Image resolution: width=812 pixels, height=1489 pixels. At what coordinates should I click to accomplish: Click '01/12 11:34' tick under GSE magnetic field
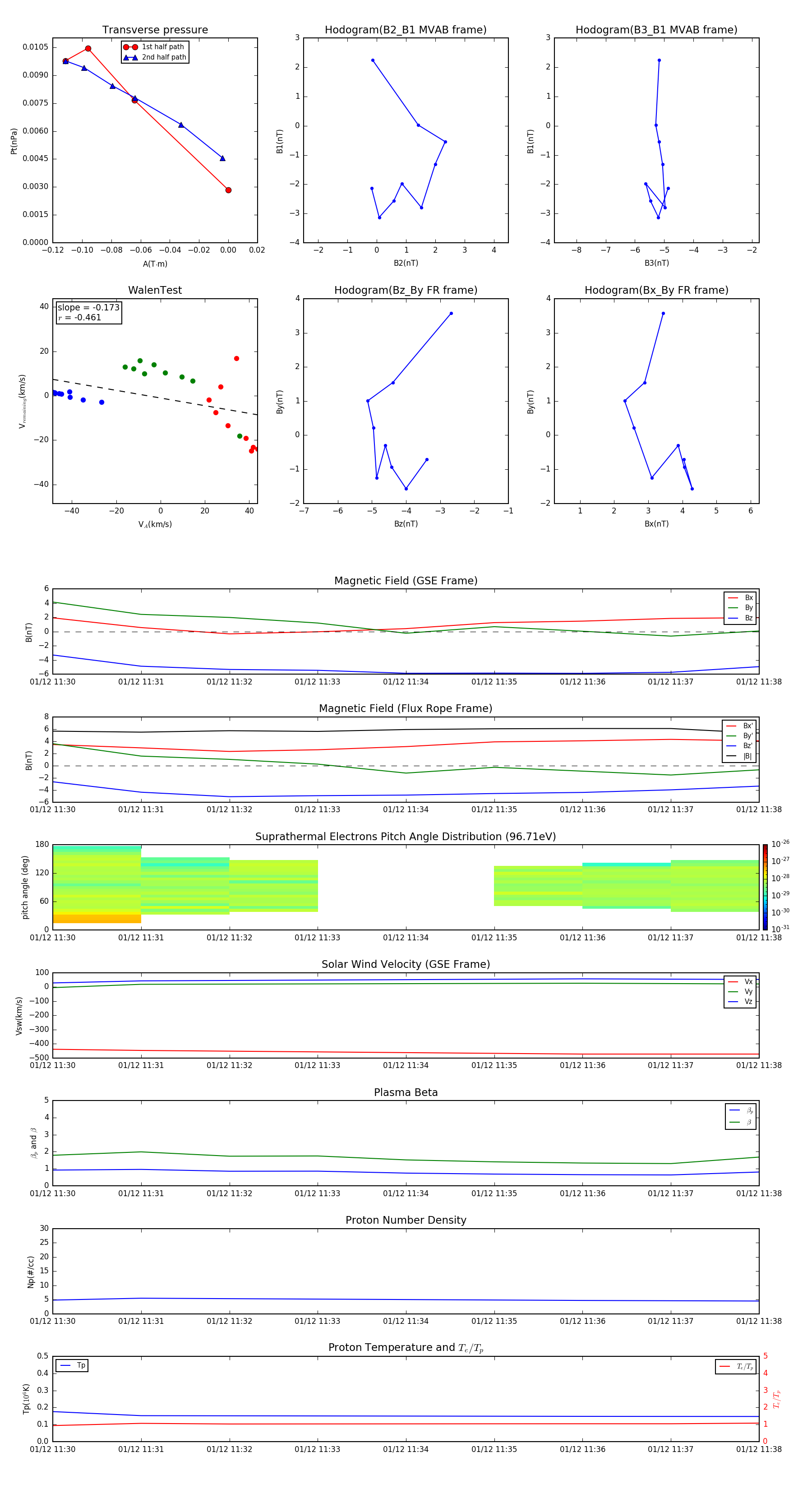tap(406, 682)
